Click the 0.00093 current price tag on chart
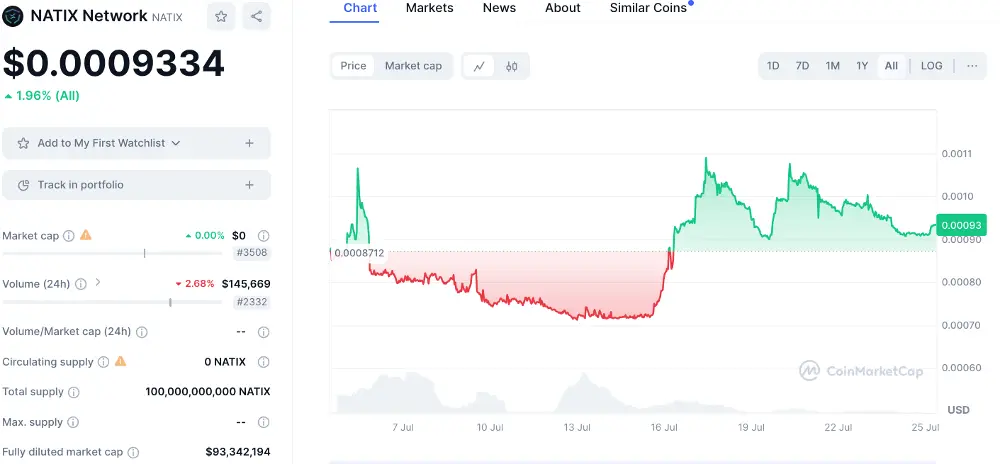Image resolution: width=1000 pixels, height=464 pixels. tap(961, 225)
